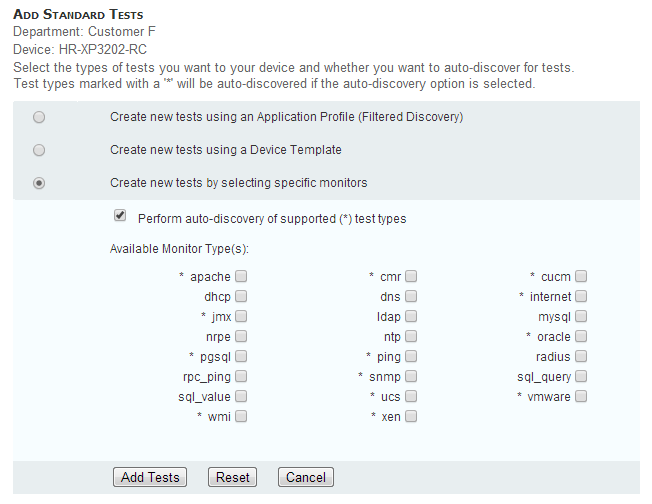652x504 pixels.
Task: Select the Application Profile radio button
Action: click(x=39, y=117)
